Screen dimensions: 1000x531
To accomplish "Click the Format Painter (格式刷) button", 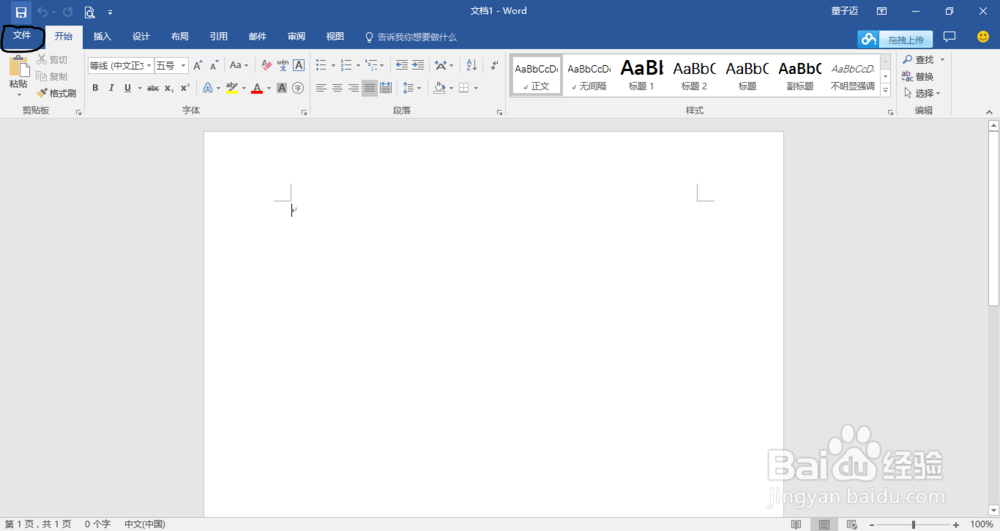I will (x=57, y=93).
